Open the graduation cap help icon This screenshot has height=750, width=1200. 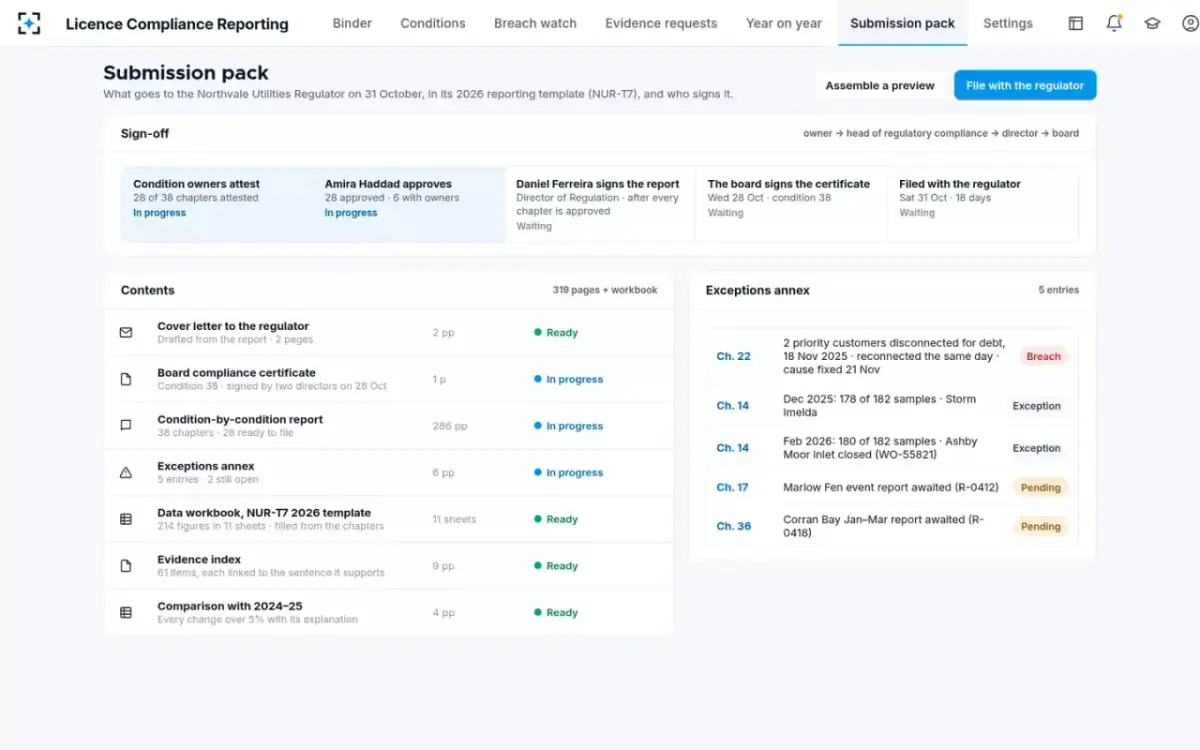click(1152, 23)
